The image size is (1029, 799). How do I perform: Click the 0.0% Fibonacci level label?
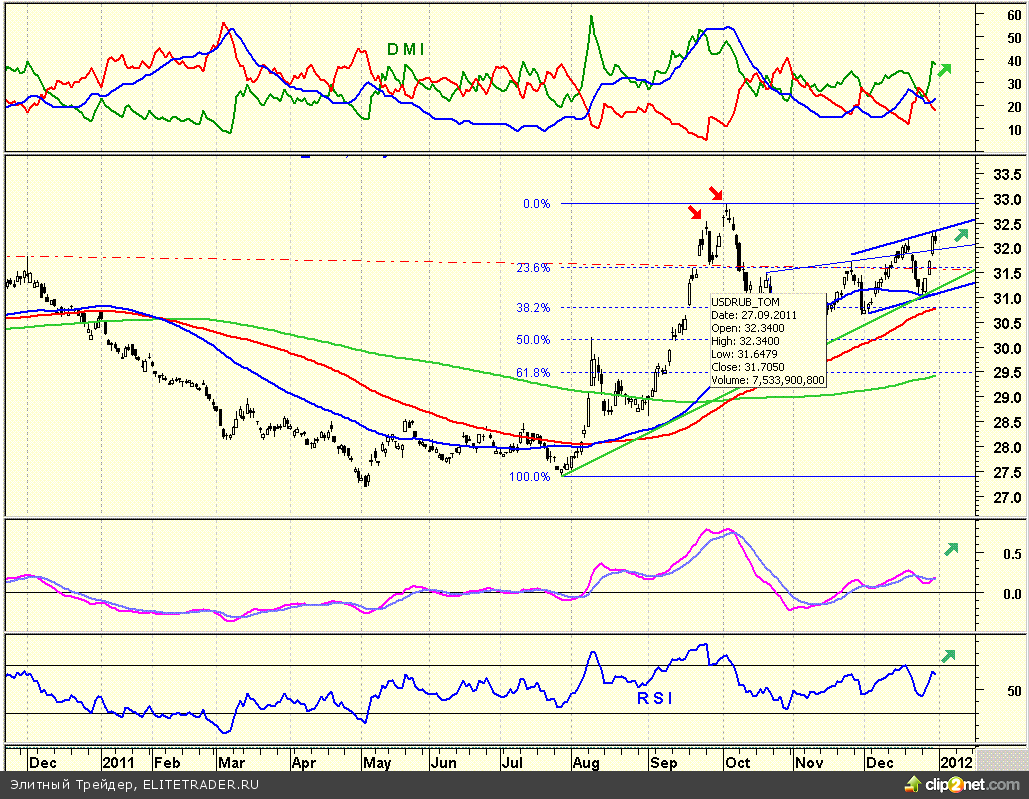537,204
